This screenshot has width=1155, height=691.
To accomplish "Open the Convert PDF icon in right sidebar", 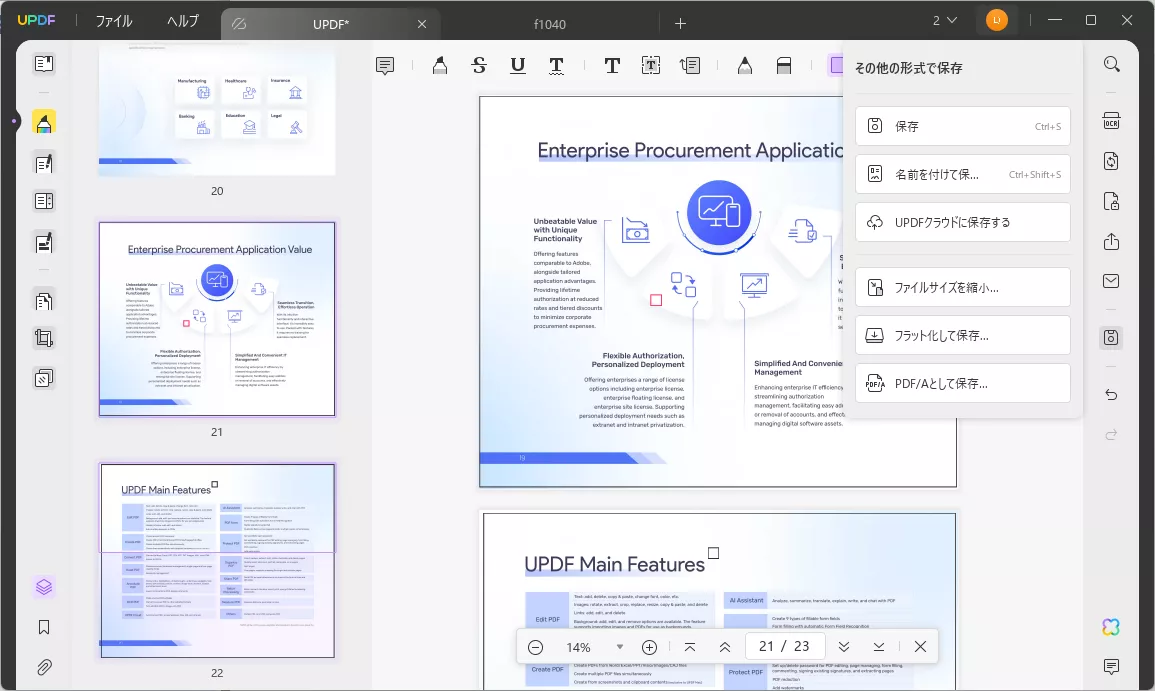I will [1112, 161].
